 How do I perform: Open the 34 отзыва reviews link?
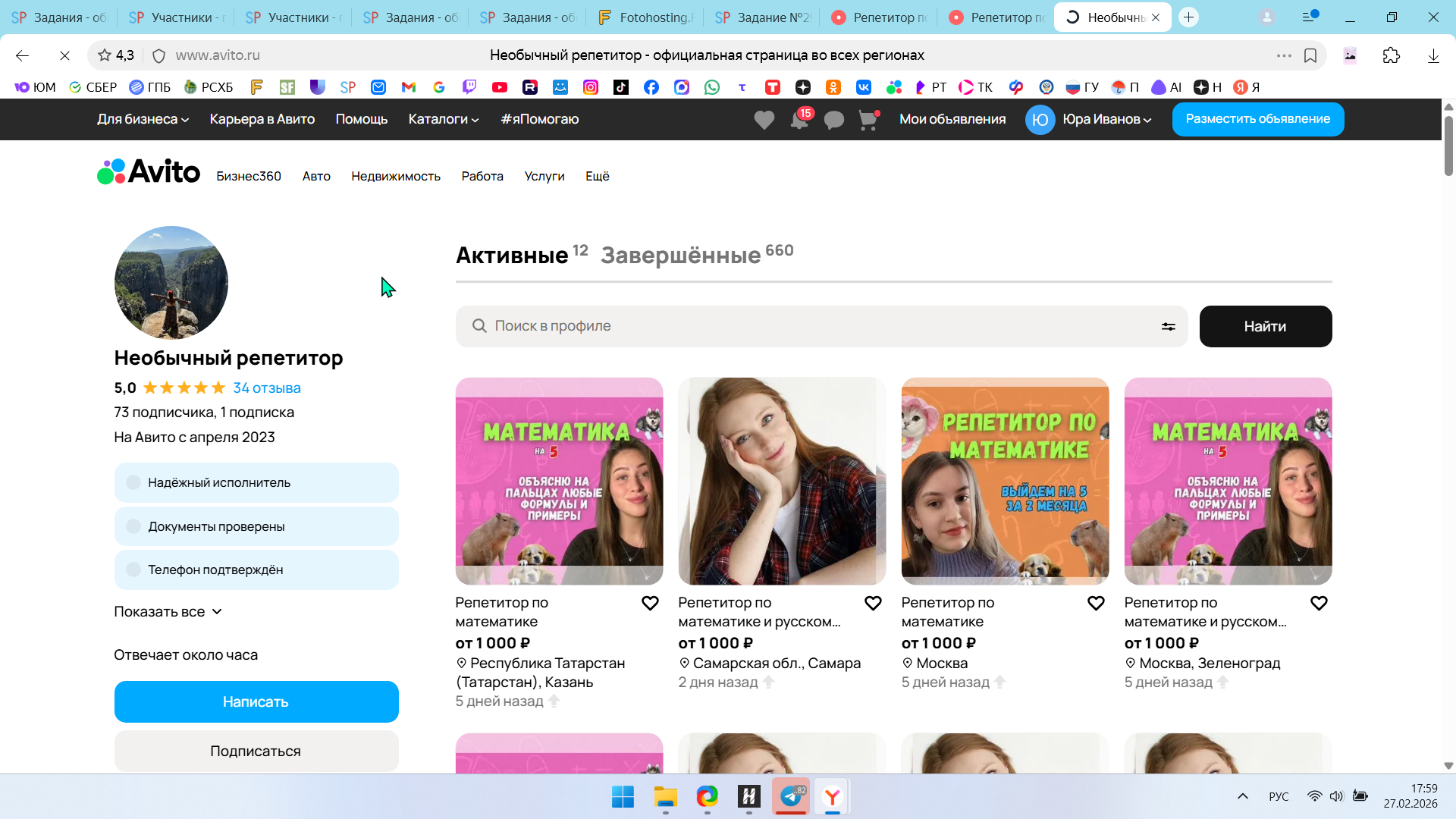266,388
